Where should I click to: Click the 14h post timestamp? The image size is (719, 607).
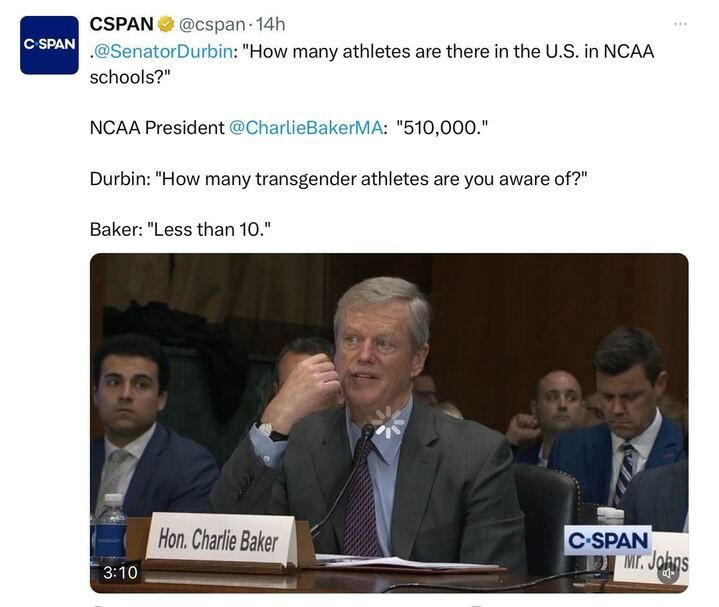270,24
